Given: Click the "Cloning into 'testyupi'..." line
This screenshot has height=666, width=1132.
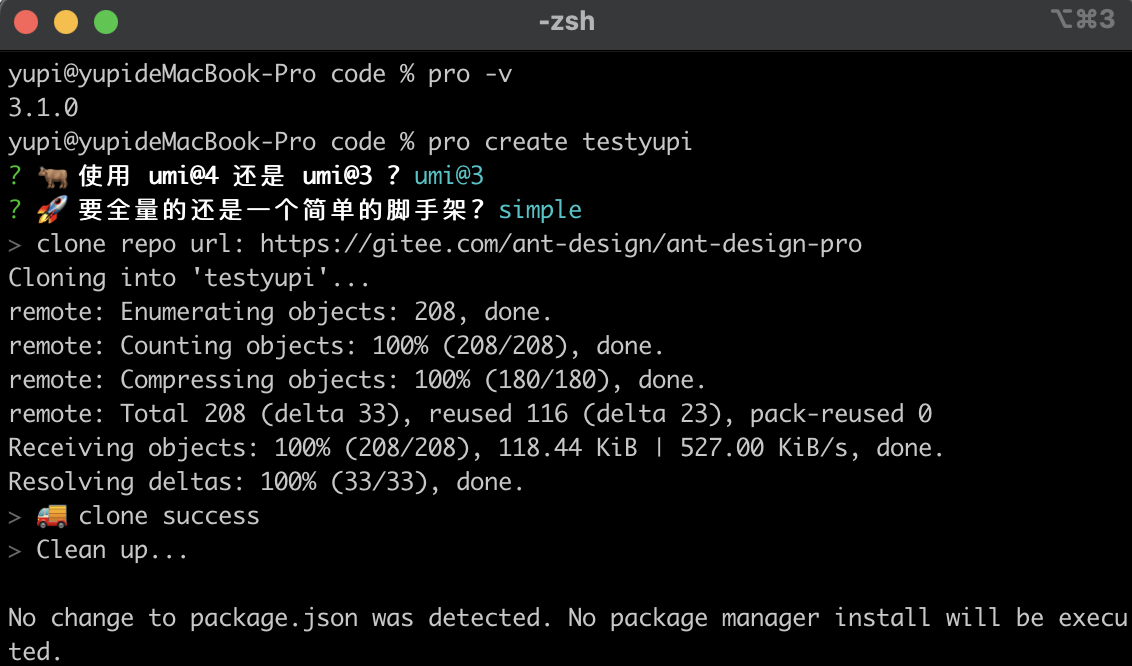Looking at the screenshot, I should [189, 278].
